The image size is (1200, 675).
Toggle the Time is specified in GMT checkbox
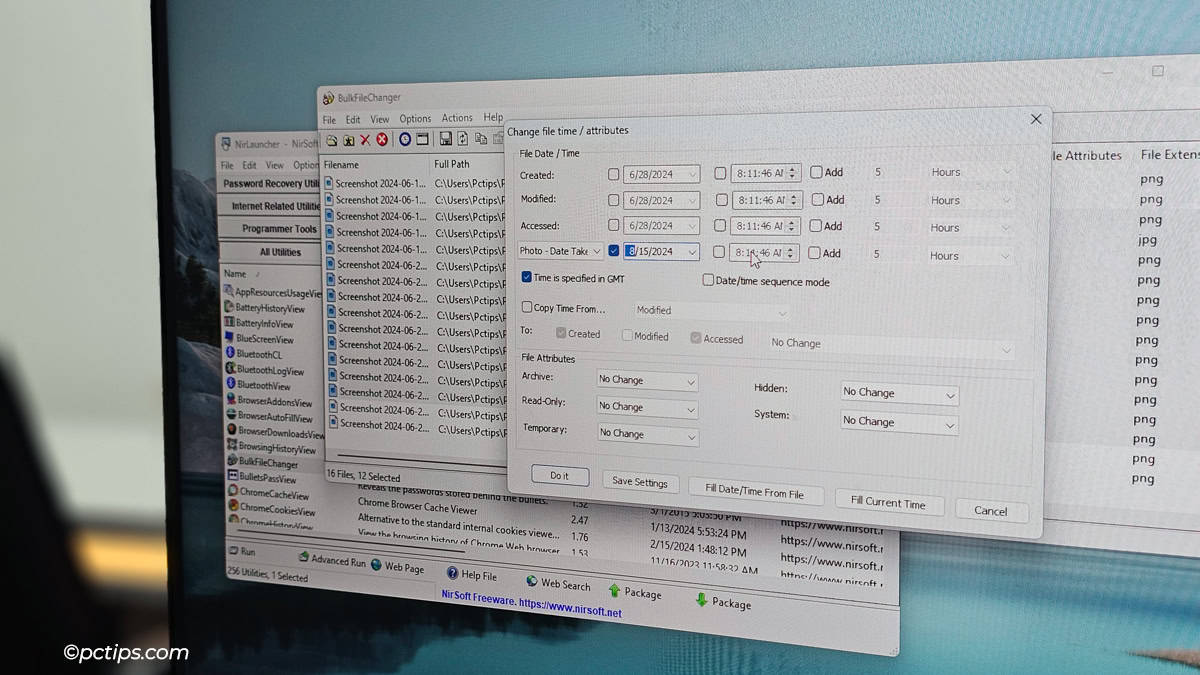tap(528, 278)
